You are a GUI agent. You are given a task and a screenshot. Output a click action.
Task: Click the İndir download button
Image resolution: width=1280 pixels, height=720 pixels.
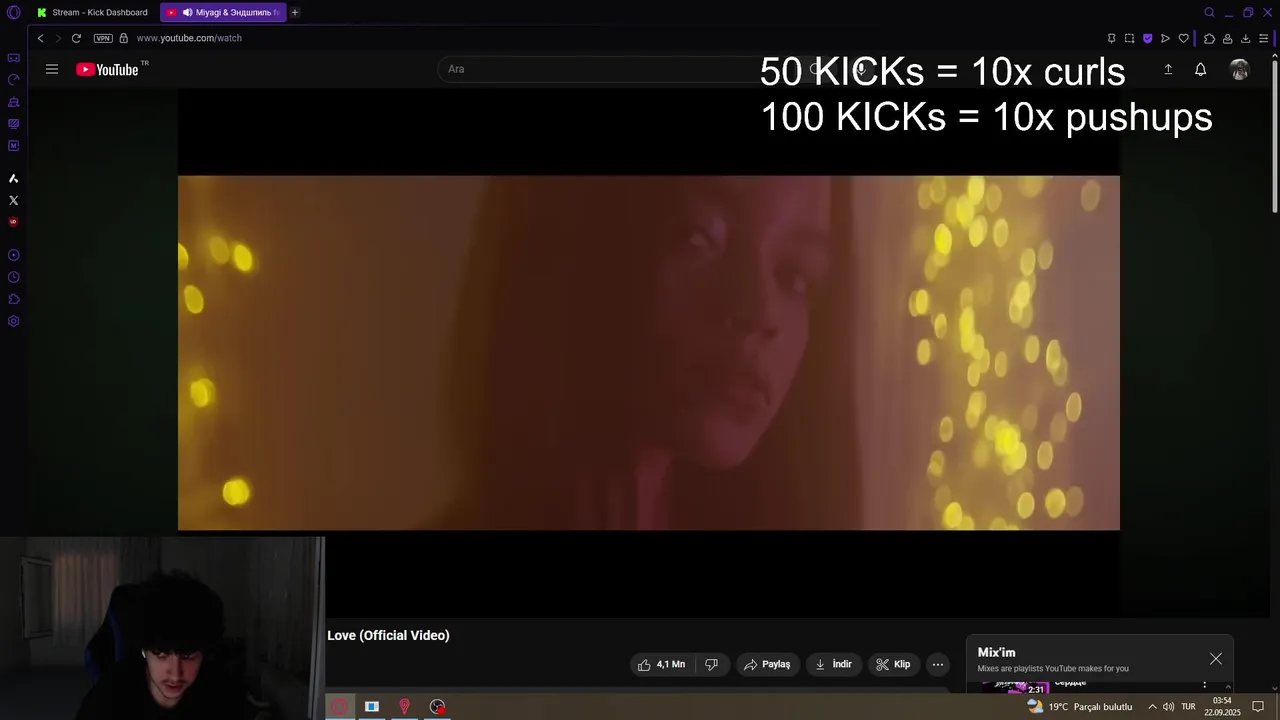[833, 664]
